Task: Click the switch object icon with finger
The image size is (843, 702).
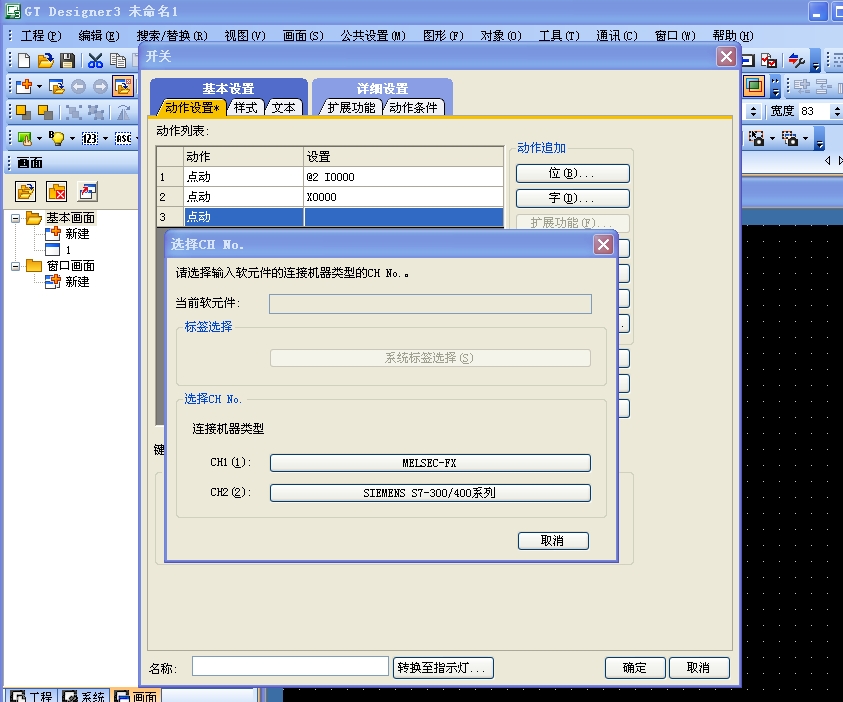Action: (24, 138)
